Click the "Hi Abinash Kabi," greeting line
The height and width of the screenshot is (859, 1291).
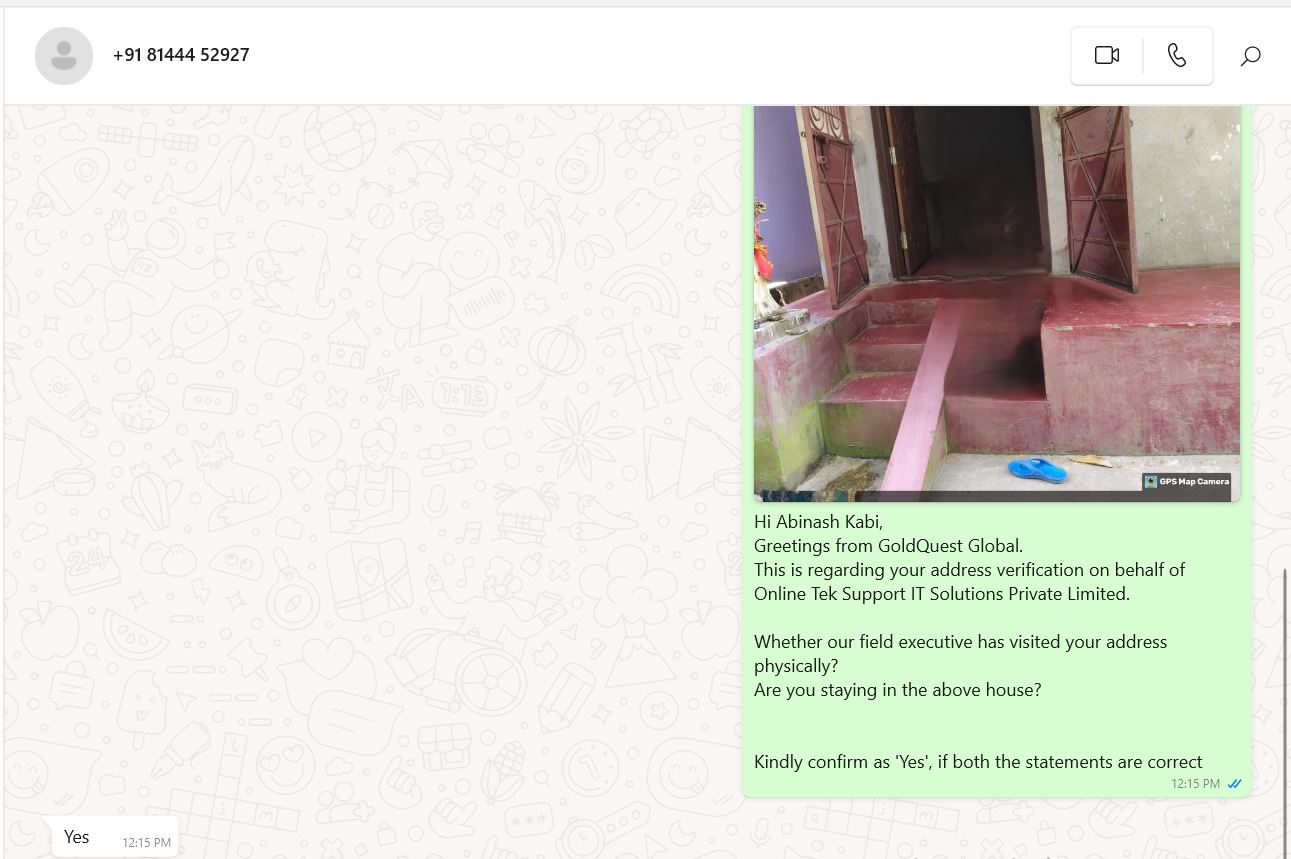[818, 522]
